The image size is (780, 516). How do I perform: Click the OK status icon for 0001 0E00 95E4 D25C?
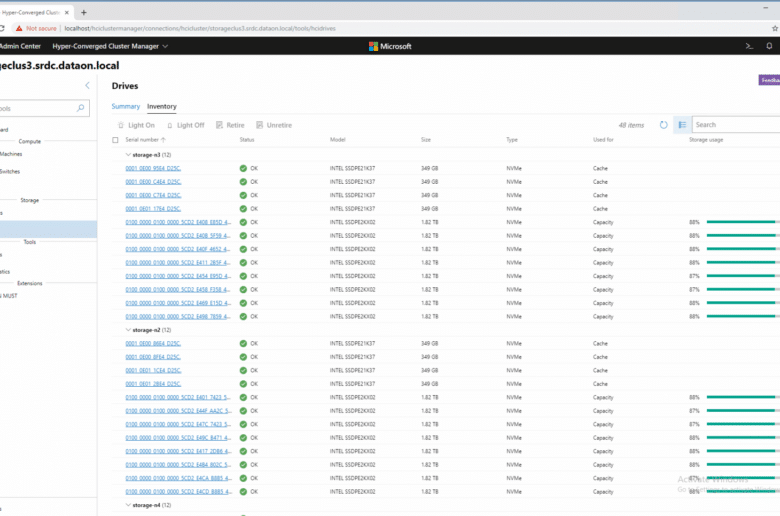coord(243,168)
